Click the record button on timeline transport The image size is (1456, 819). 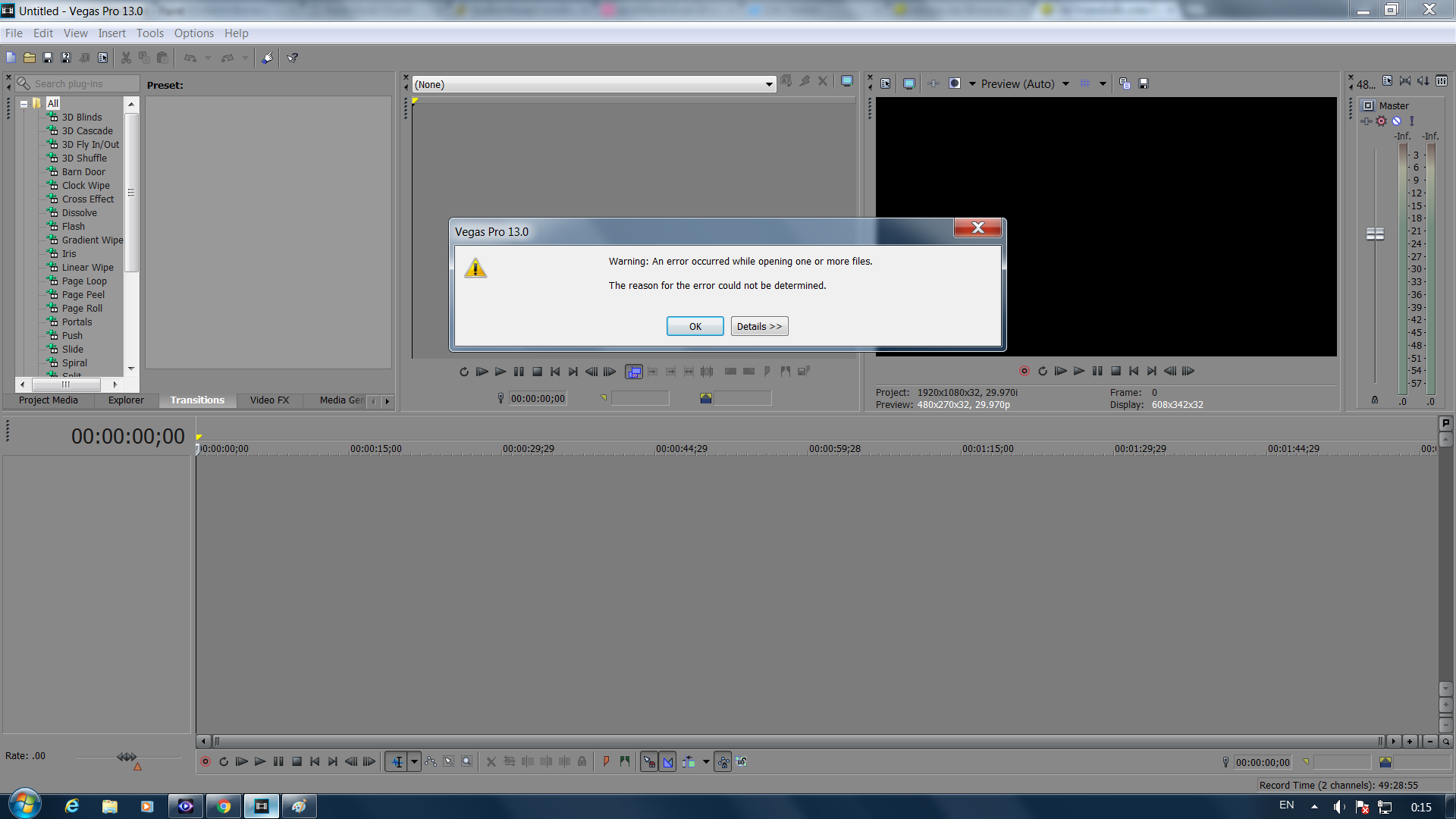[x=205, y=761]
